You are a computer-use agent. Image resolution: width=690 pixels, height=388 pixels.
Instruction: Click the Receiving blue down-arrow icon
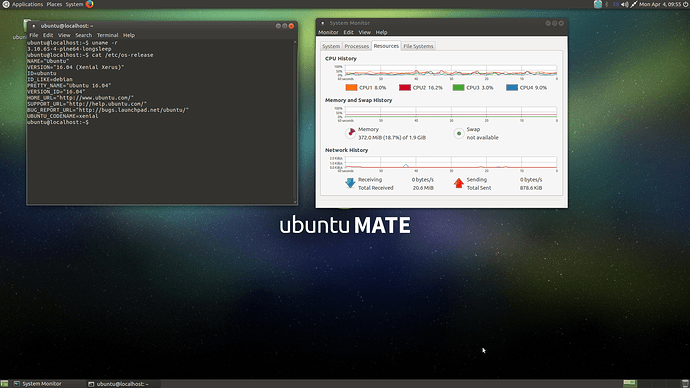coord(350,183)
